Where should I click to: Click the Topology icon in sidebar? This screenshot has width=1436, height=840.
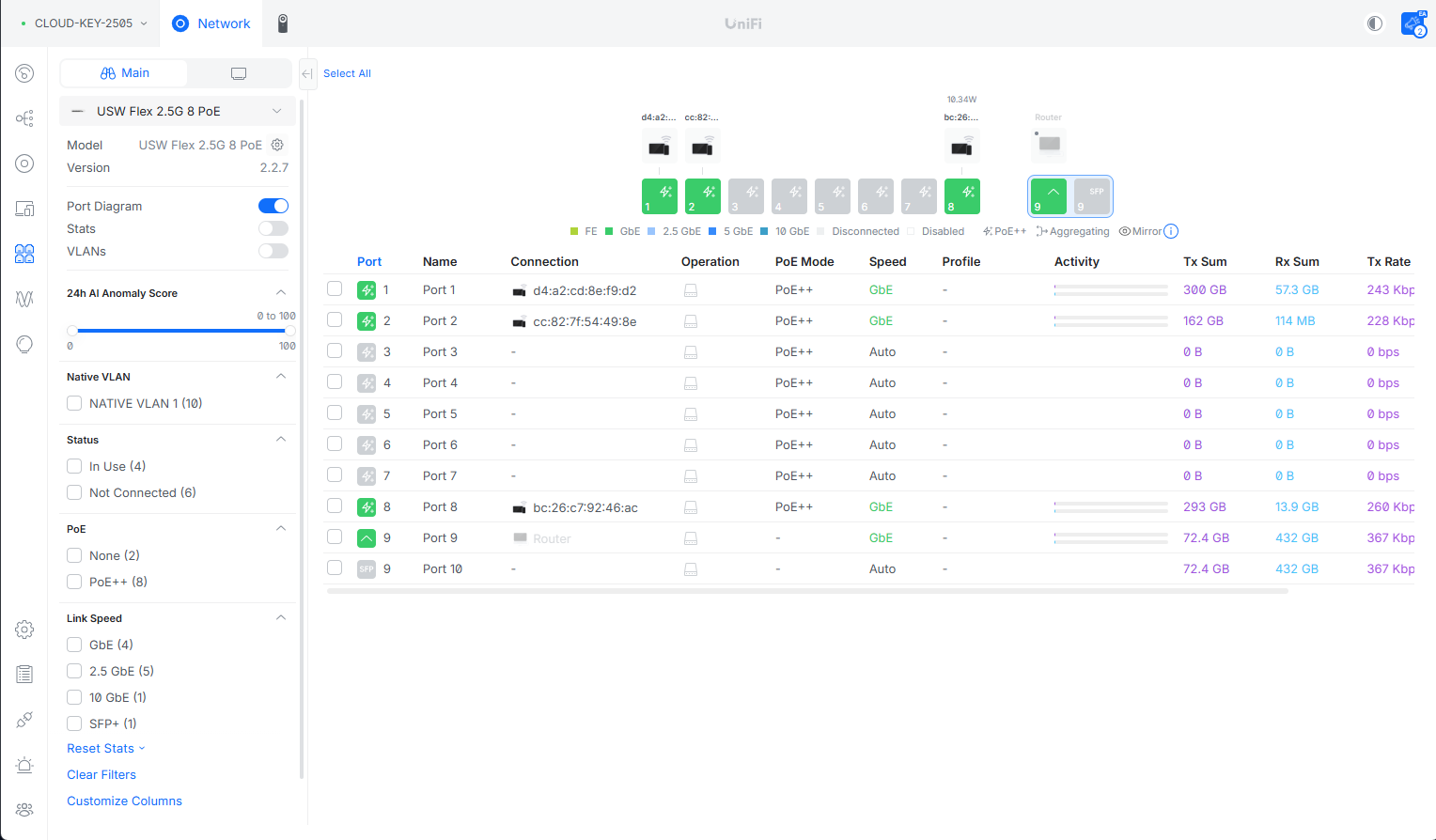click(x=24, y=118)
